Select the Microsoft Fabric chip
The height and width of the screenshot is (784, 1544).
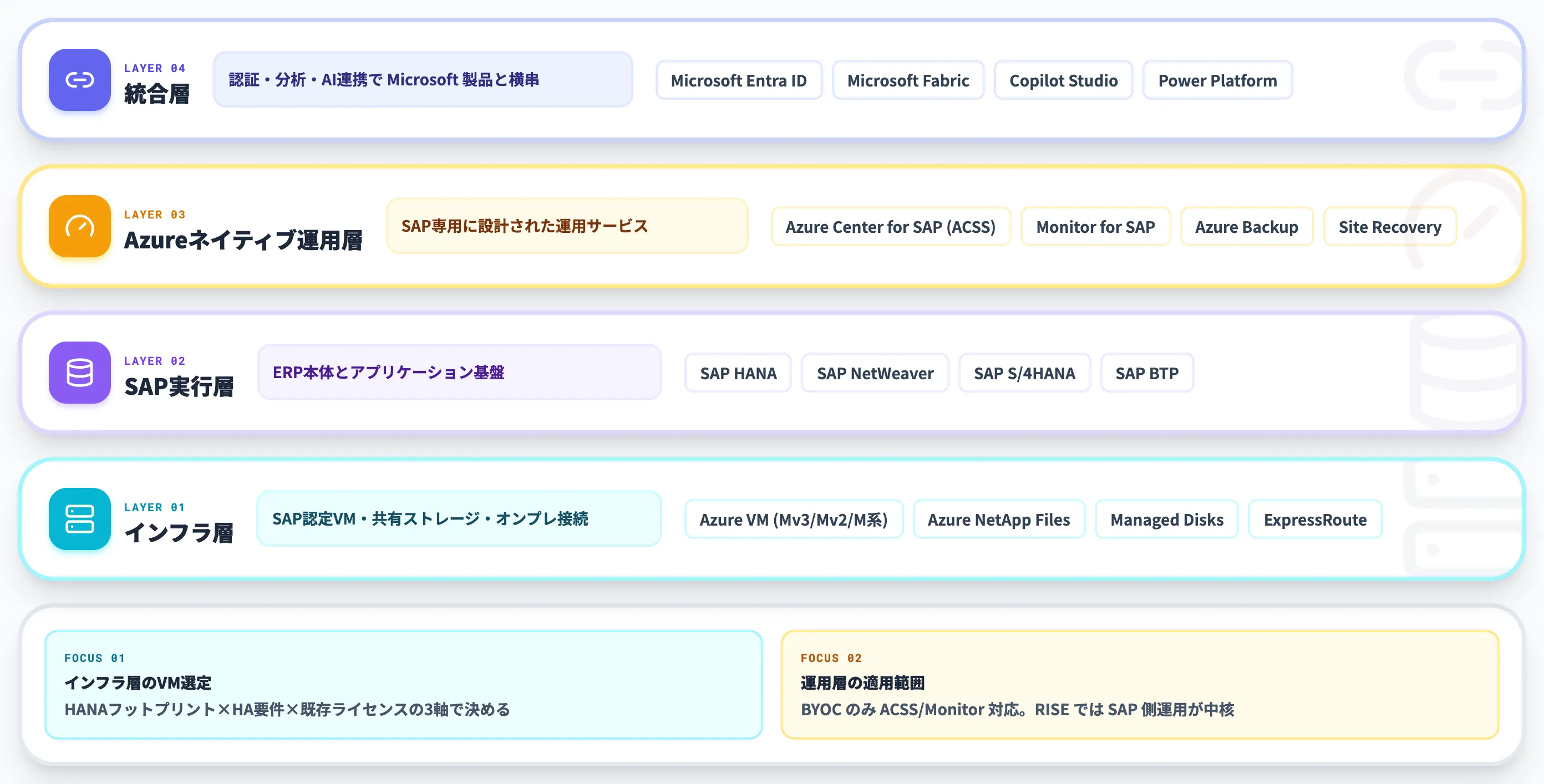coord(907,80)
